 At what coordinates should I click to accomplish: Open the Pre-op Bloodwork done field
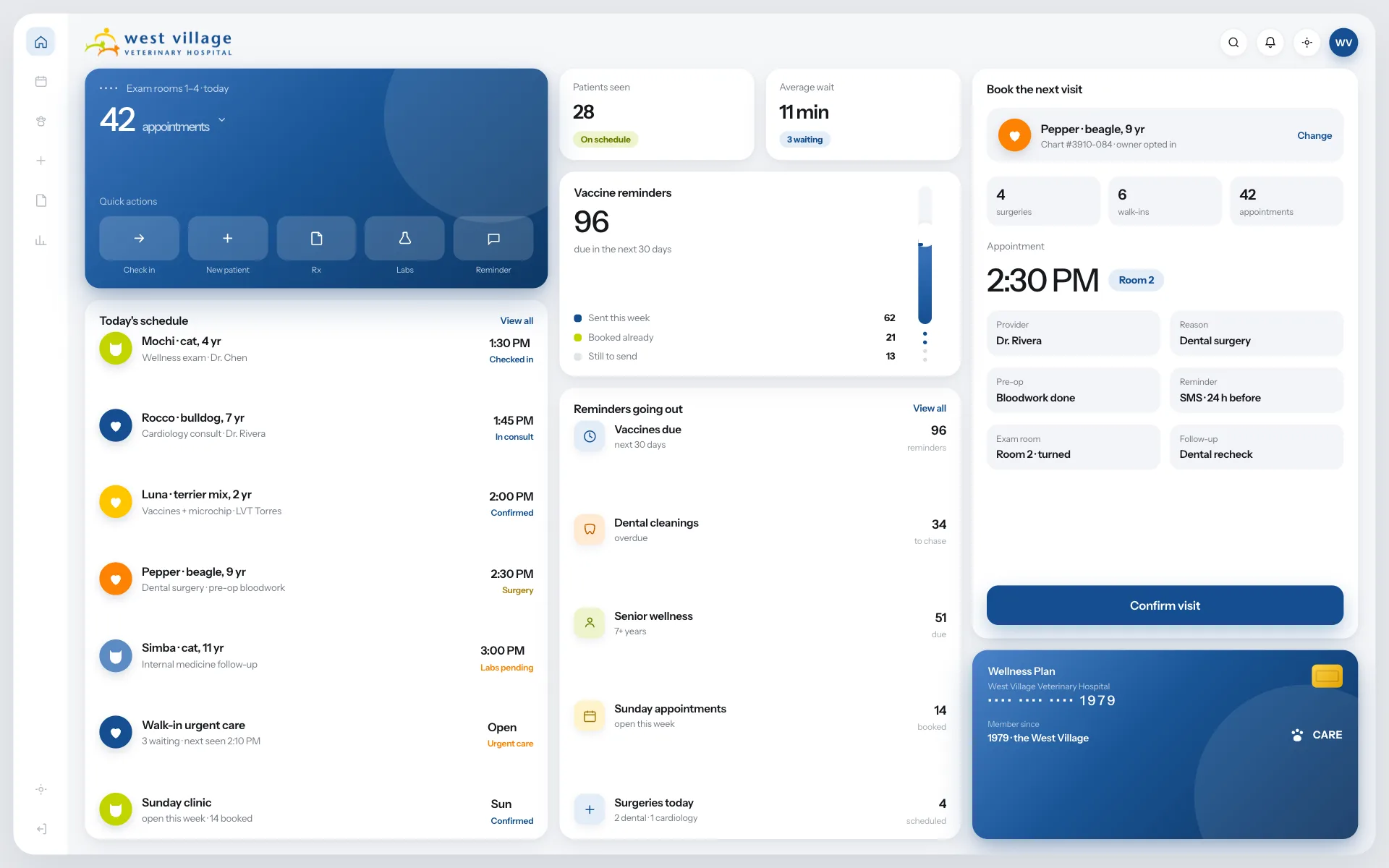point(1073,391)
